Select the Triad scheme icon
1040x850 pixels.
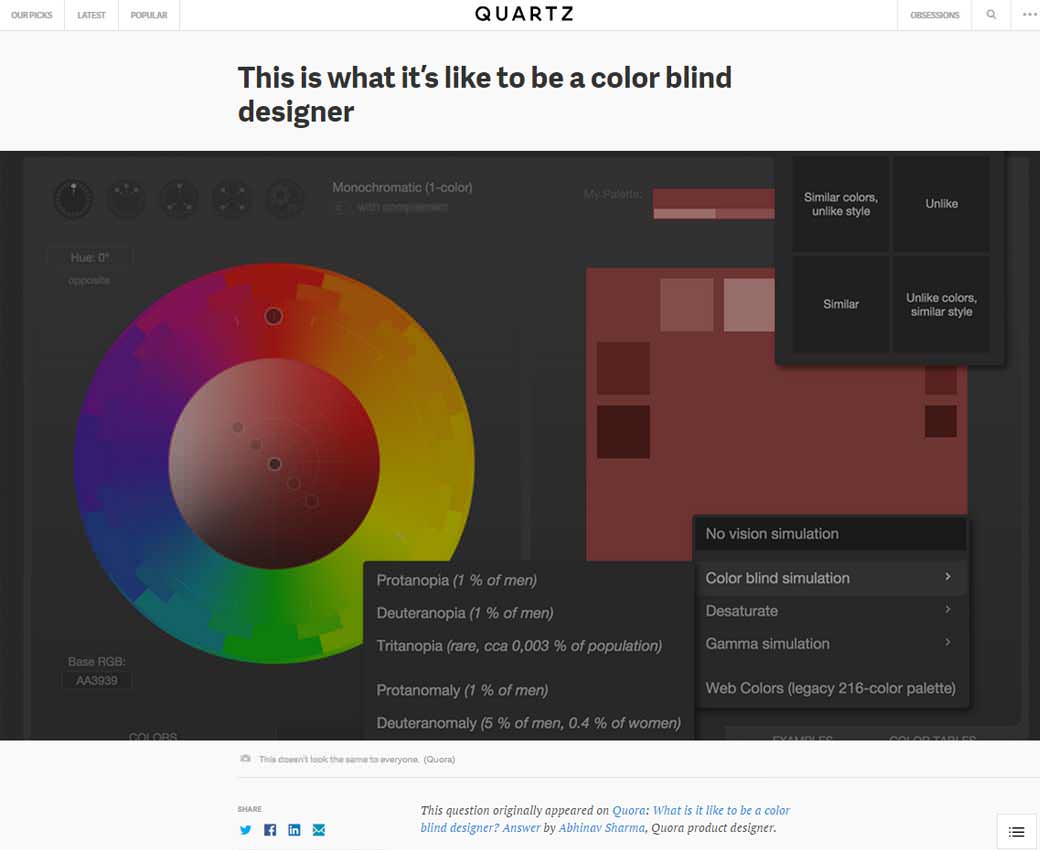tap(179, 198)
